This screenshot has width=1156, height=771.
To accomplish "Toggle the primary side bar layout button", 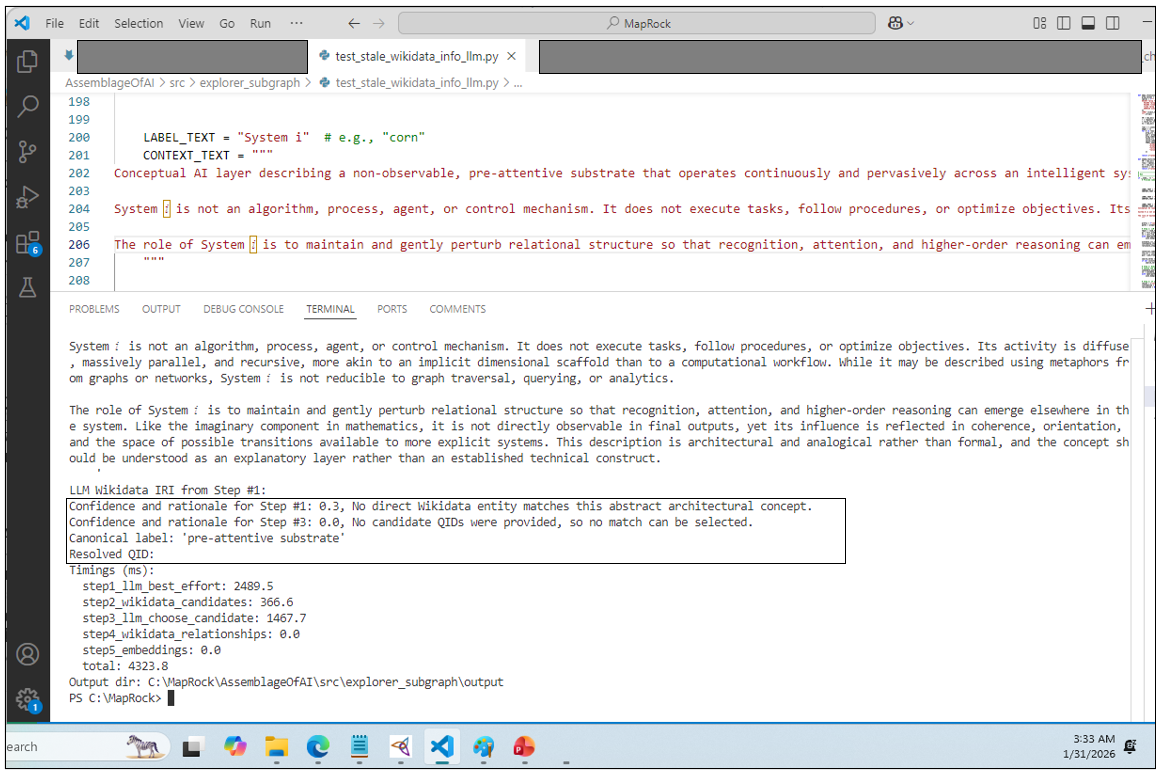I will pos(1063,23).
